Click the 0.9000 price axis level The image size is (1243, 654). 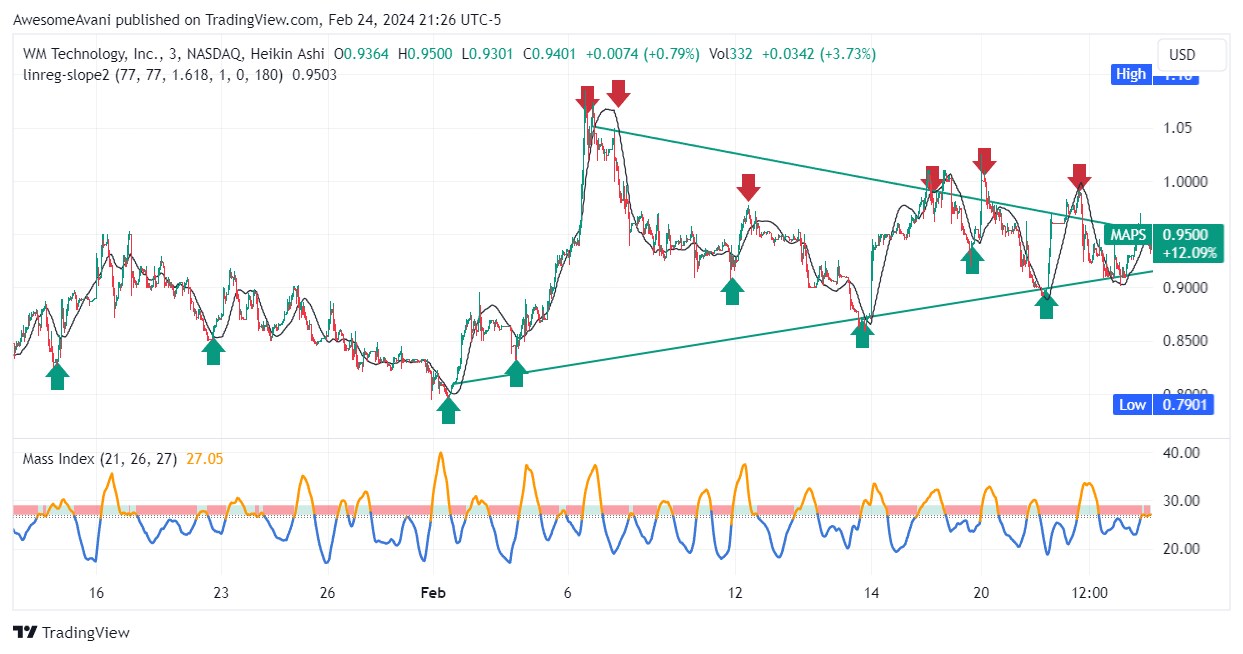pyautogui.click(x=1183, y=288)
